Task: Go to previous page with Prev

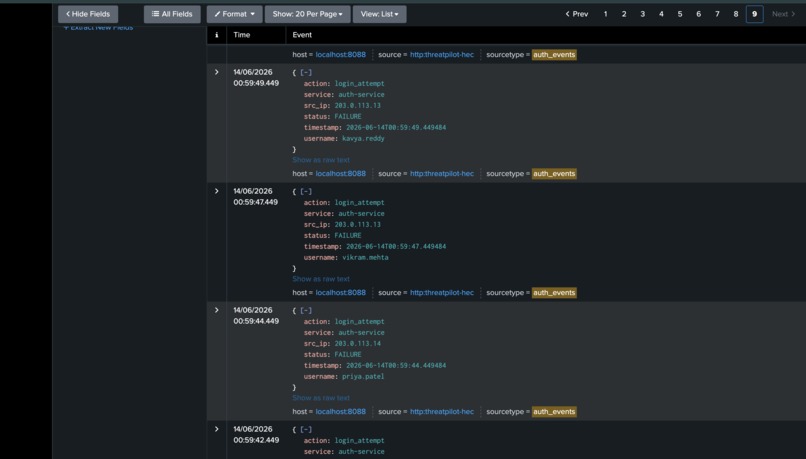Action: tap(577, 14)
